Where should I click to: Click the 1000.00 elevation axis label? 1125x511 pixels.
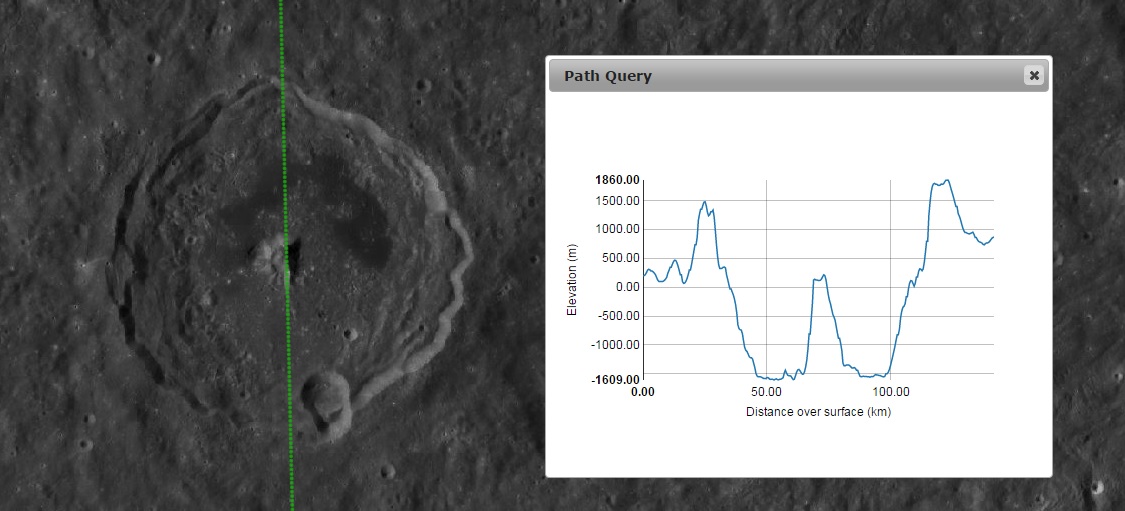click(x=618, y=230)
